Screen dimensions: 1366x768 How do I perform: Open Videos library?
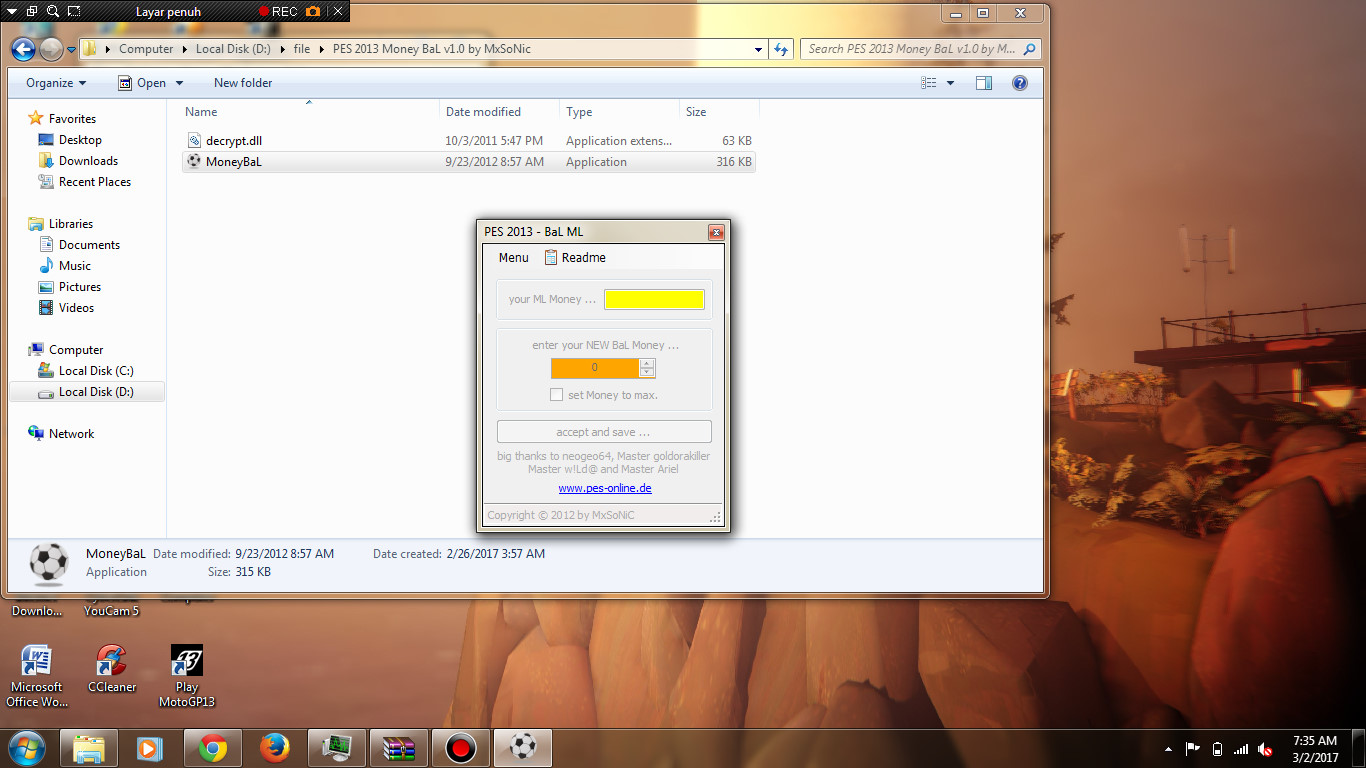(x=76, y=308)
